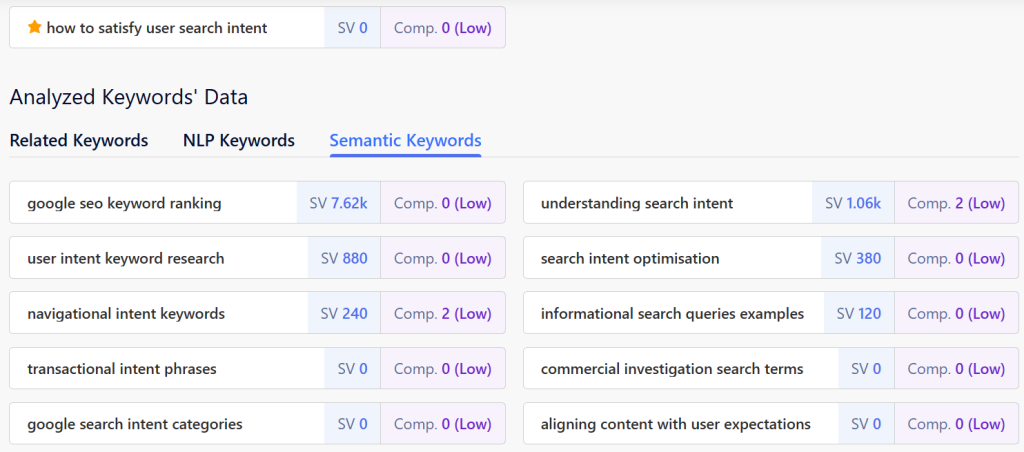Select the 'navigational intent keywords' keyword
This screenshot has width=1024, height=452.
pos(126,314)
